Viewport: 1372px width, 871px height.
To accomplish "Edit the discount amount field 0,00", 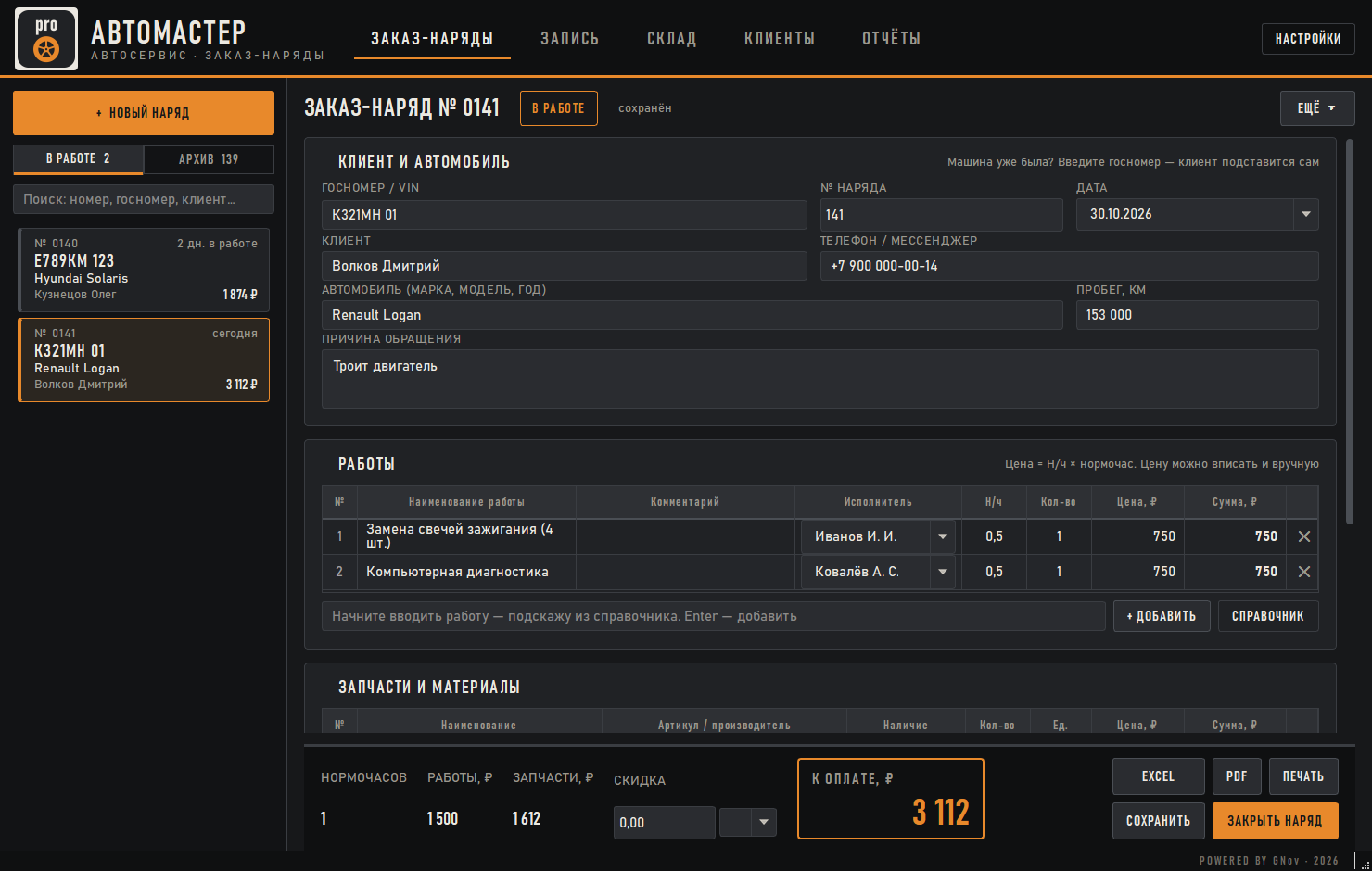I will point(665,823).
